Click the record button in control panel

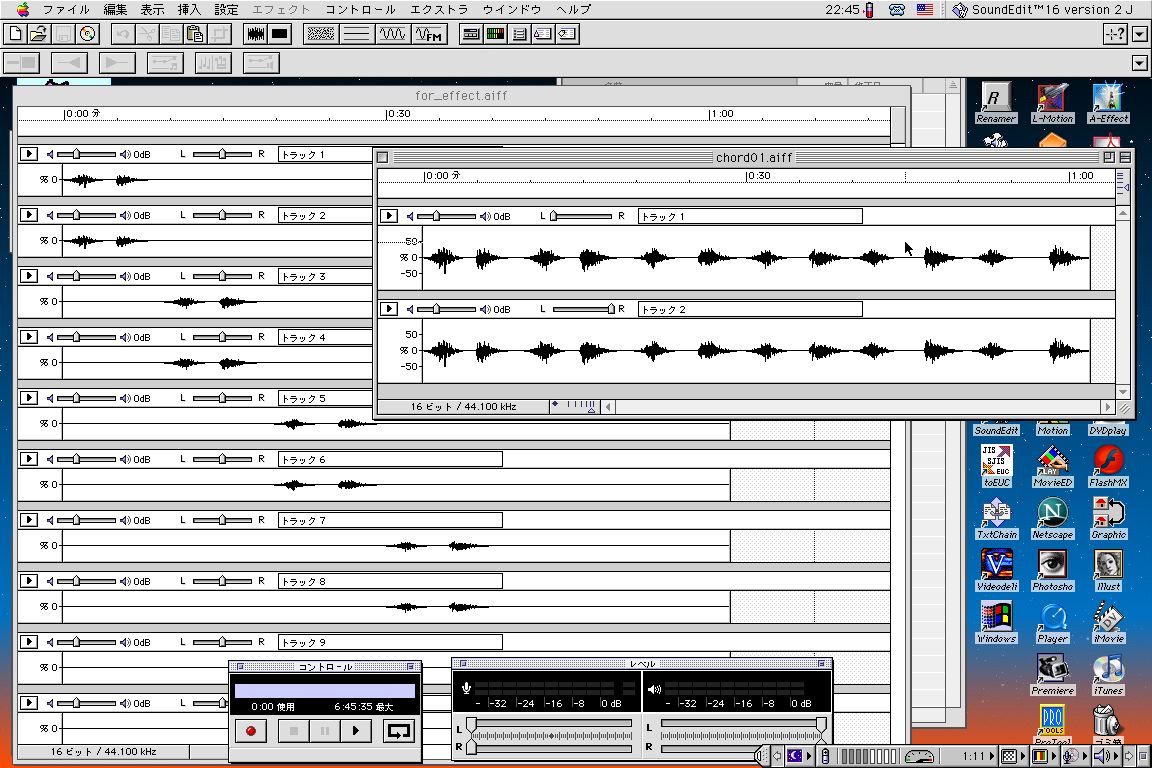tap(251, 731)
